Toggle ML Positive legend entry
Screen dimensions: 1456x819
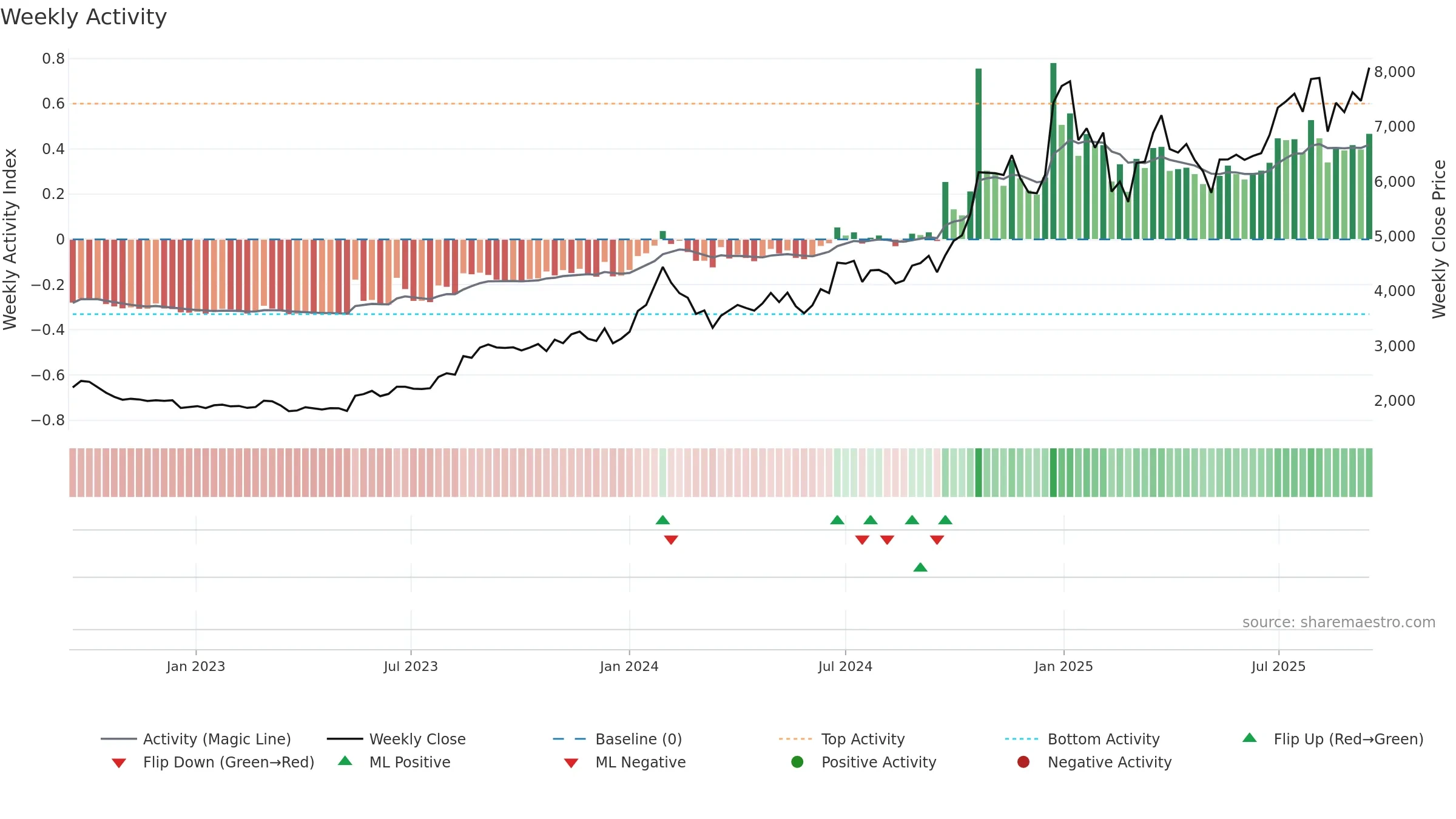coord(394,762)
